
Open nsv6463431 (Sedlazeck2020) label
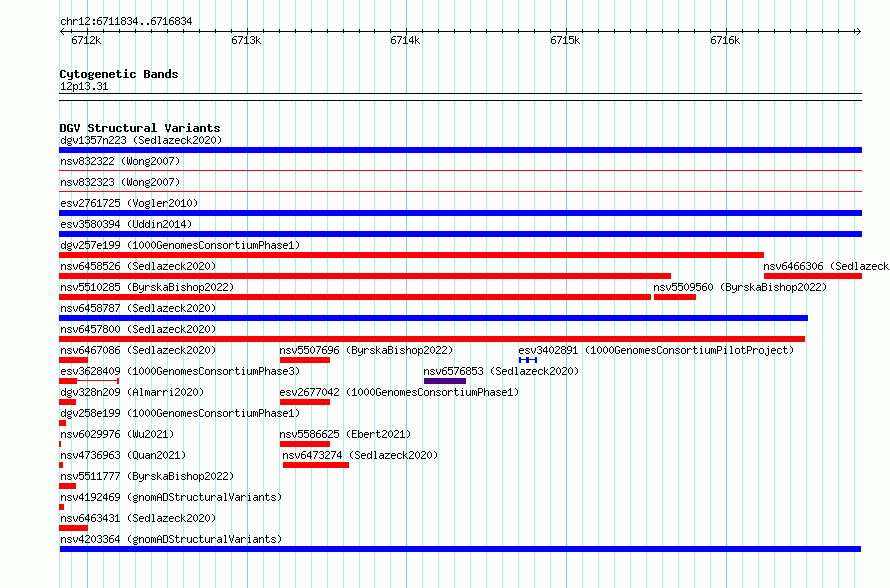(138, 518)
